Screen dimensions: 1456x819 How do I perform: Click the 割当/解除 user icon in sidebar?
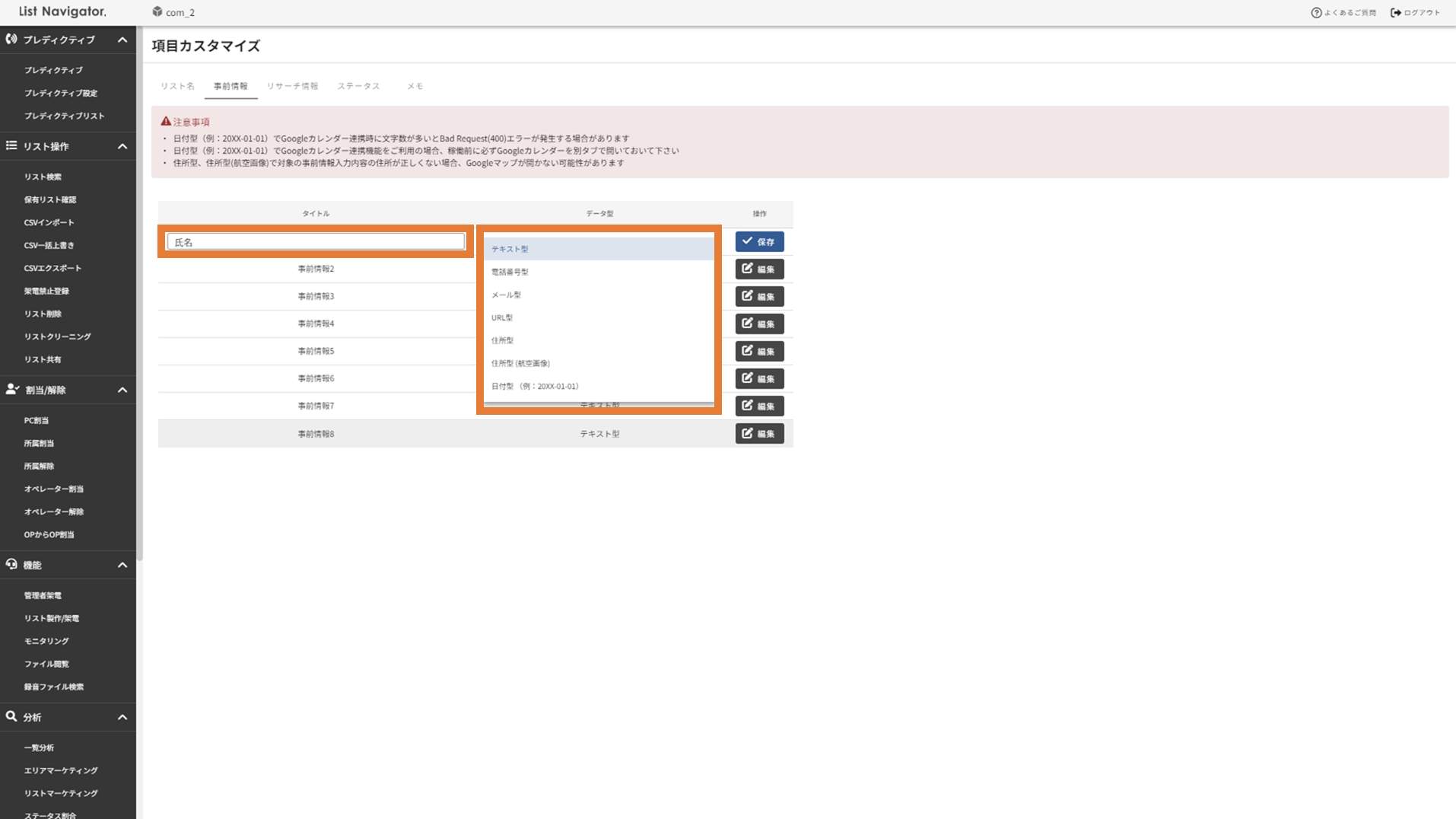[12, 389]
